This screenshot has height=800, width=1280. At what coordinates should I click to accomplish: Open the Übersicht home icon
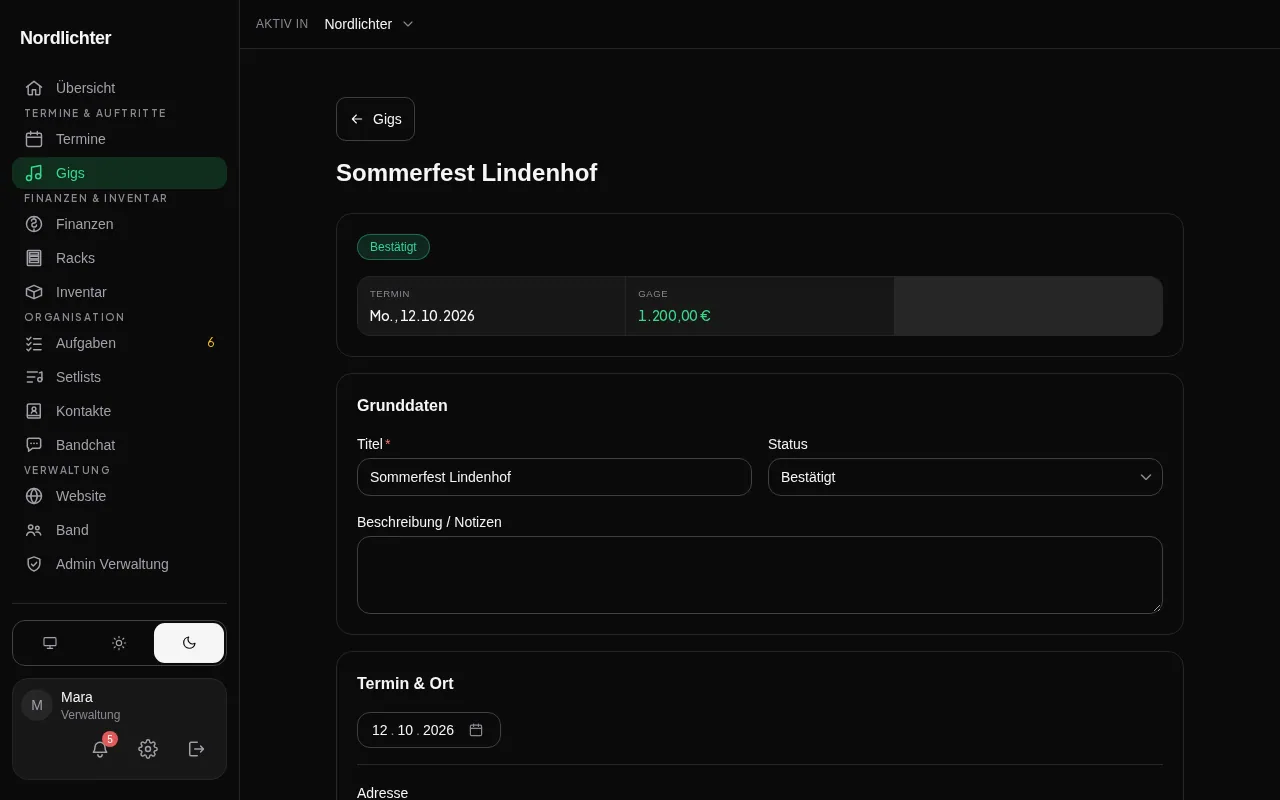click(x=34, y=88)
